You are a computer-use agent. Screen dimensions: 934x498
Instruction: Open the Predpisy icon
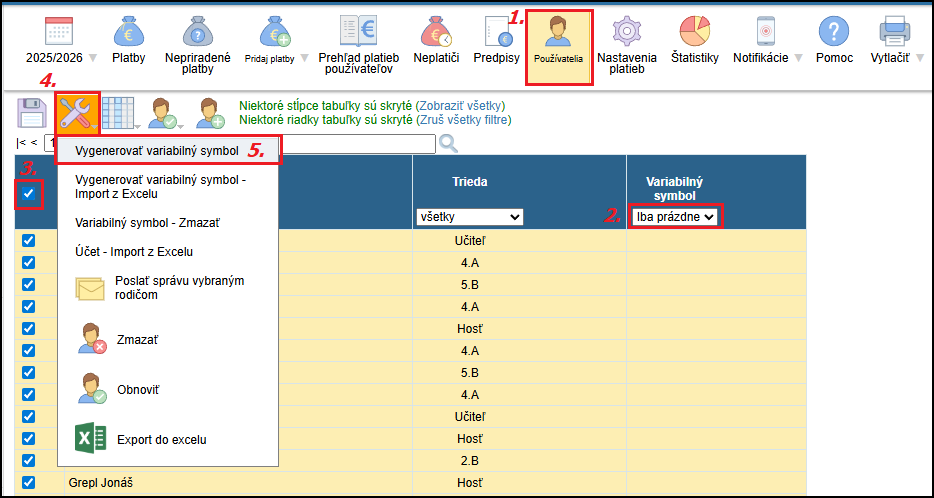click(495, 32)
